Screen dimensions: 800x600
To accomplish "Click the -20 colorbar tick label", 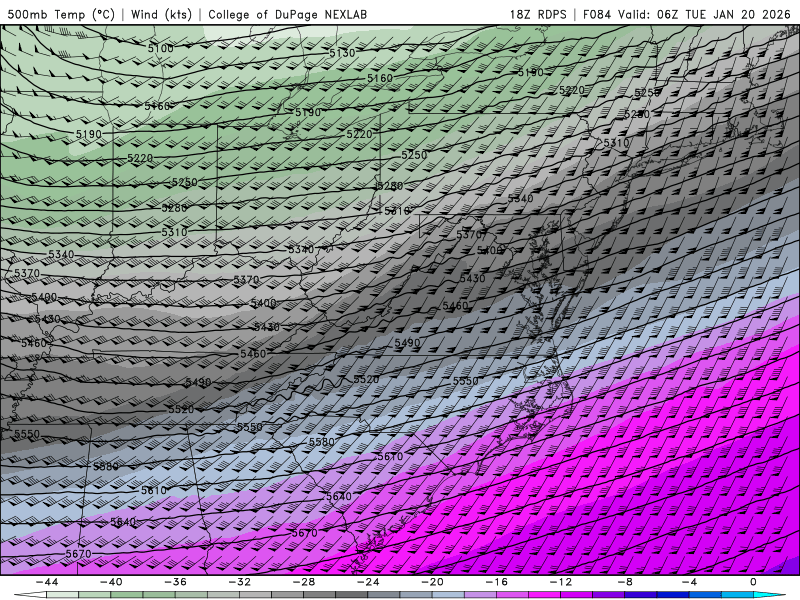I will pos(432,582).
